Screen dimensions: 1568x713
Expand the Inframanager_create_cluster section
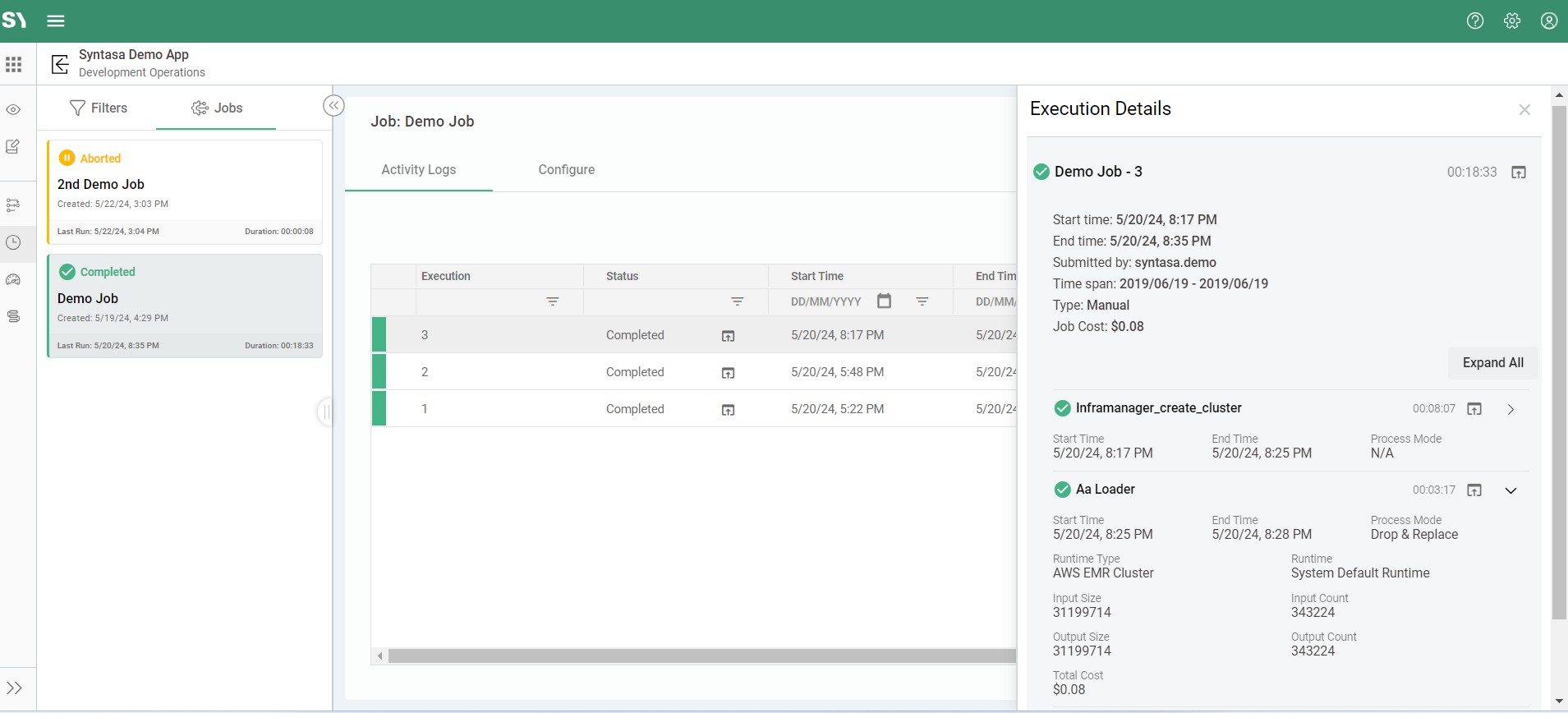pos(1511,409)
